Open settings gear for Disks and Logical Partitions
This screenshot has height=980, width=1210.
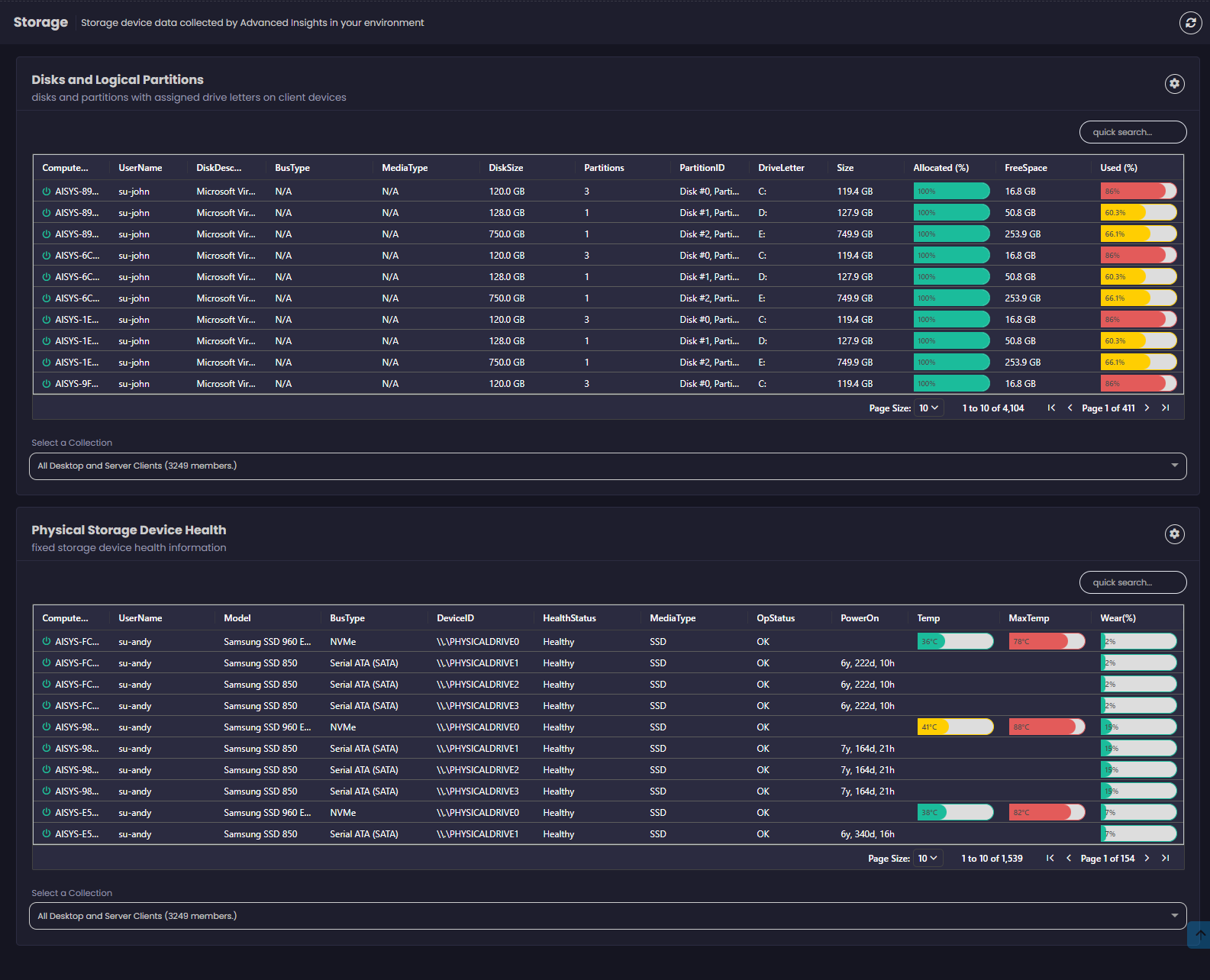click(1174, 84)
